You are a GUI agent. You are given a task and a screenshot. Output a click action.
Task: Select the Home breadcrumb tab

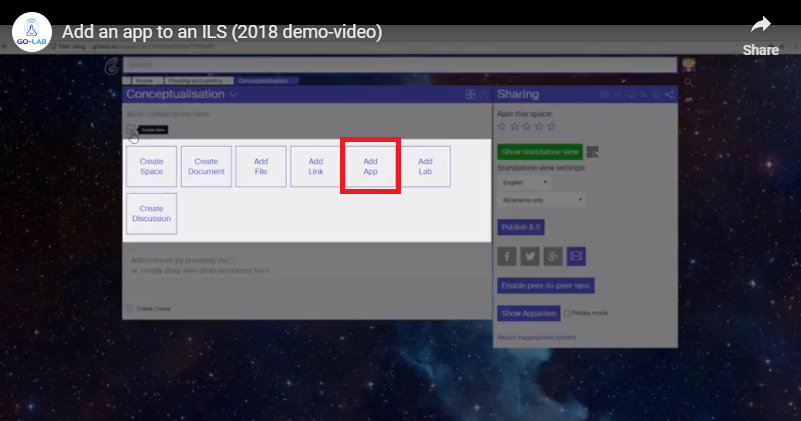click(x=144, y=80)
